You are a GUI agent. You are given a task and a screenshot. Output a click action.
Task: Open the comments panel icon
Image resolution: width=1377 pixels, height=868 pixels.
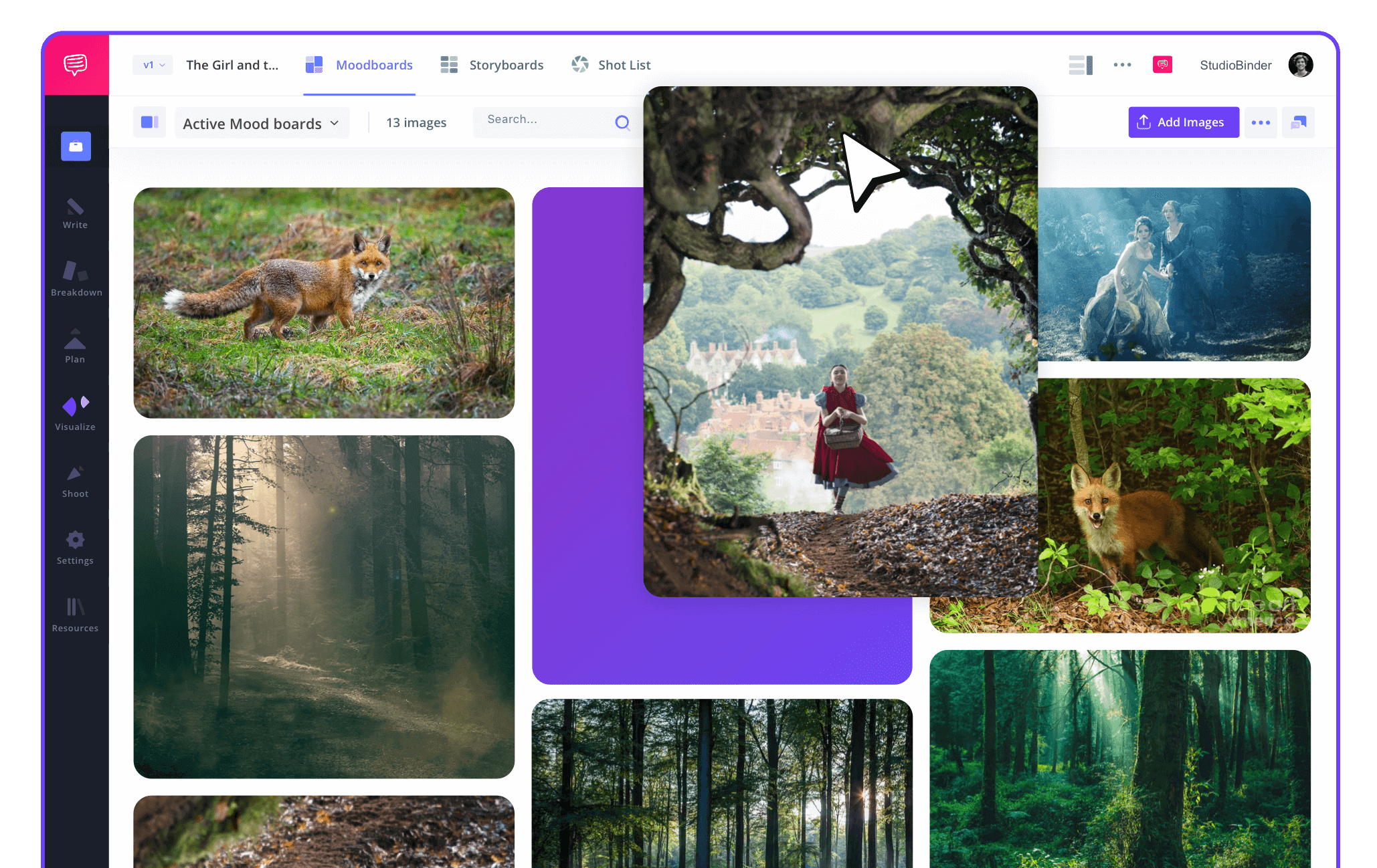(1298, 122)
